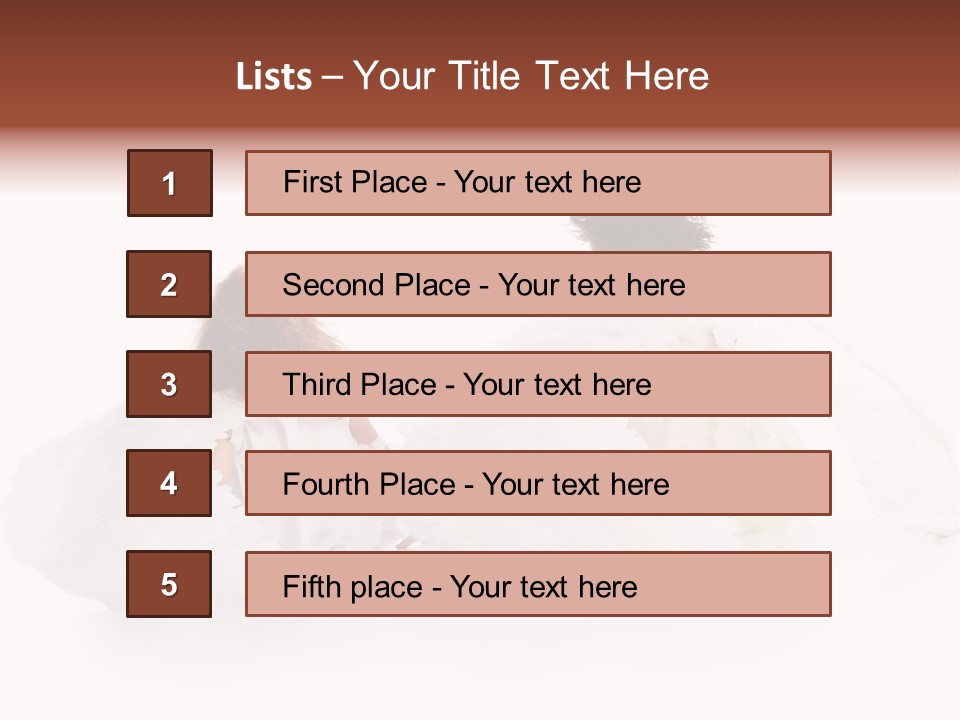Click the bold word 'Lists' in the title
This screenshot has width=960, height=720.
(274, 76)
